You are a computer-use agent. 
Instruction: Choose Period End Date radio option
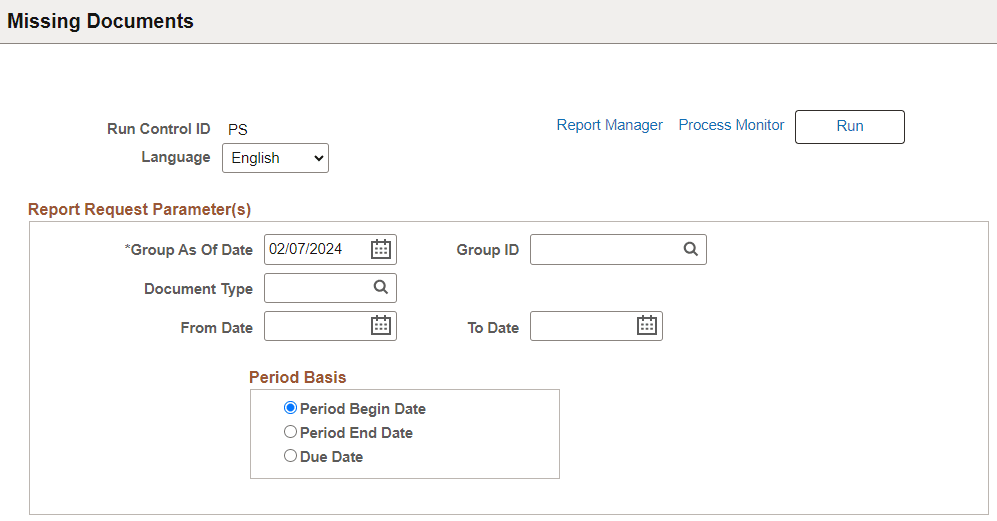pos(291,432)
